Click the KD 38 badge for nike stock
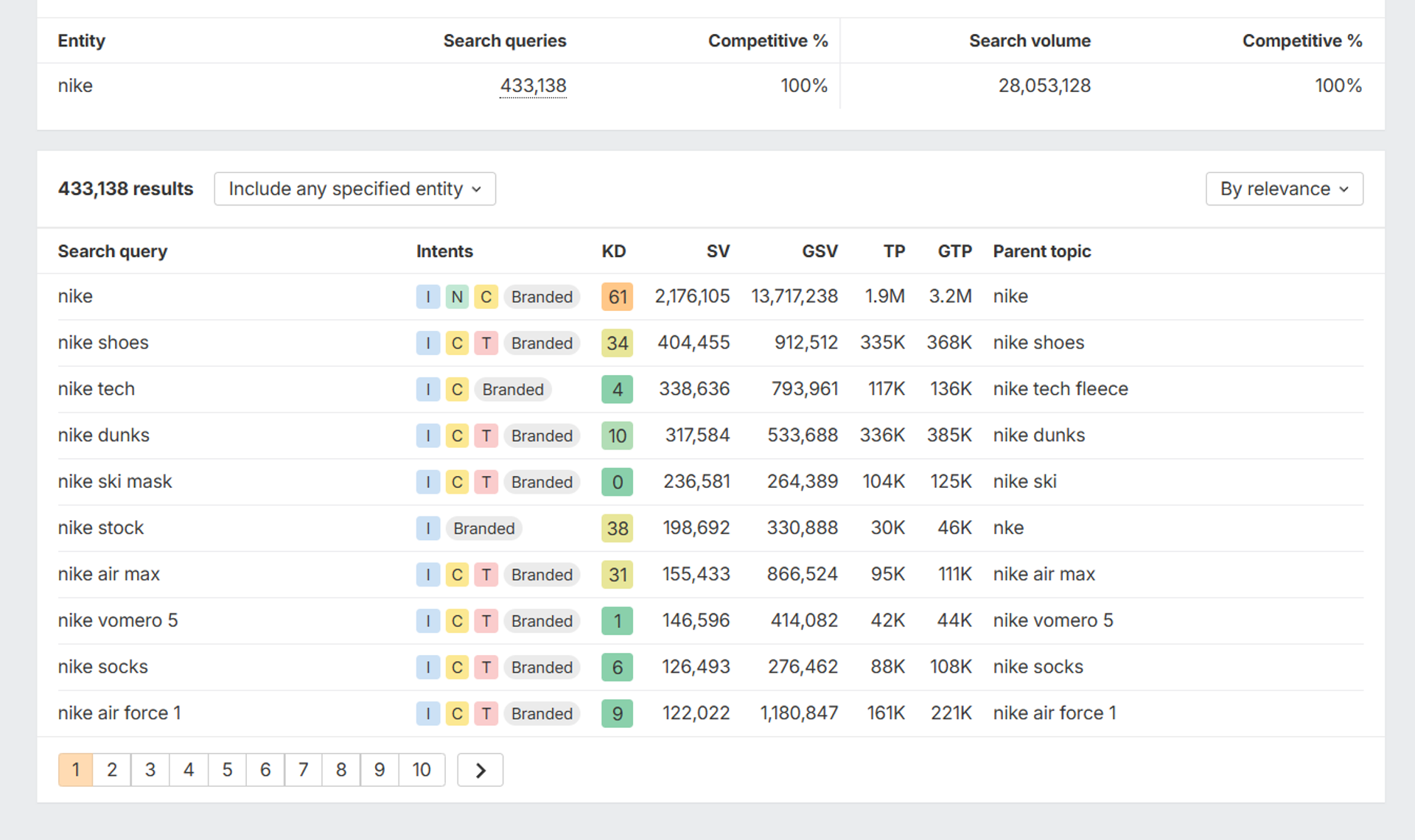This screenshot has height=840, width=1415. (618, 528)
